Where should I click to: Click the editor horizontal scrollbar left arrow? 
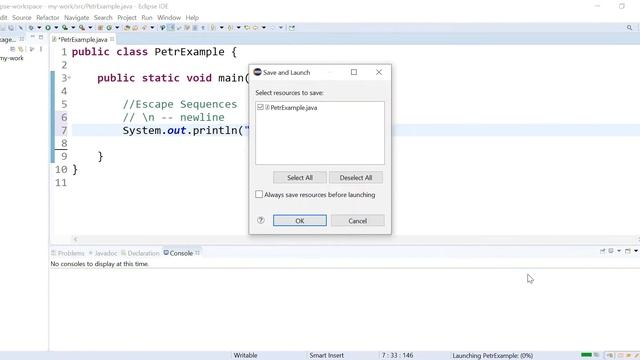[x=75, y=239]
